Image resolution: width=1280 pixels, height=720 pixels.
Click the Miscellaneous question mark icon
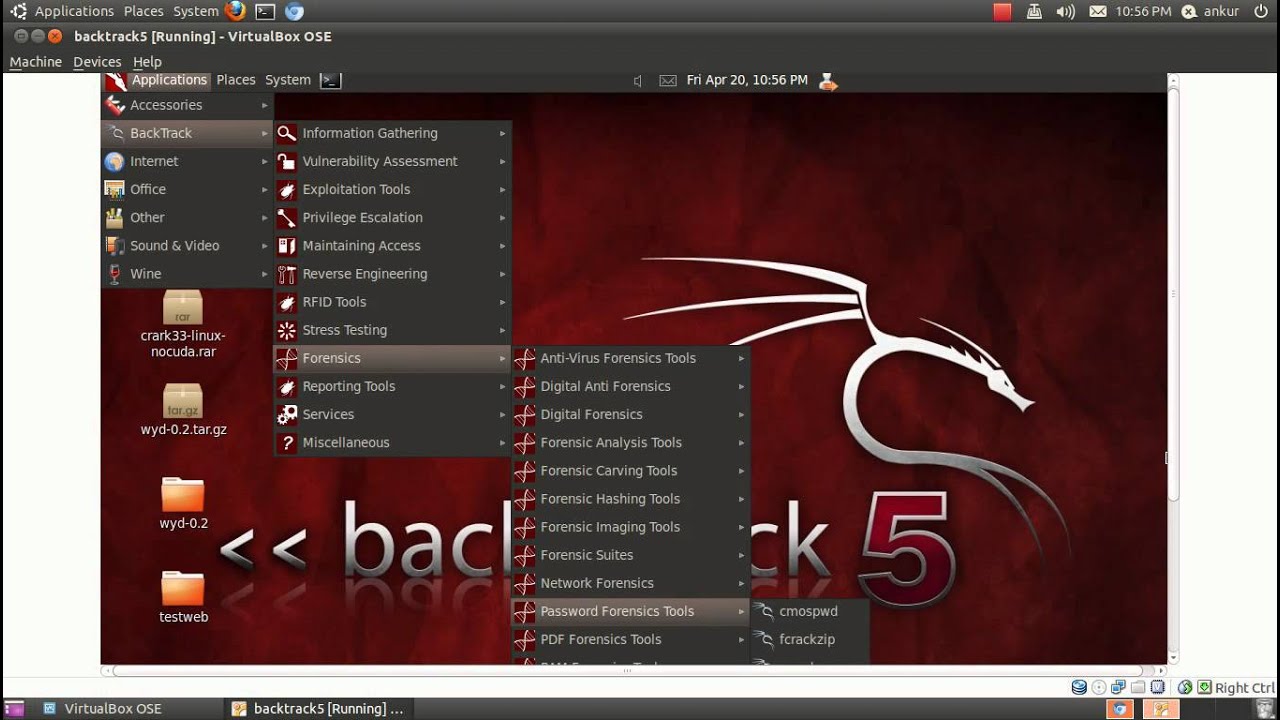[287, 442]
